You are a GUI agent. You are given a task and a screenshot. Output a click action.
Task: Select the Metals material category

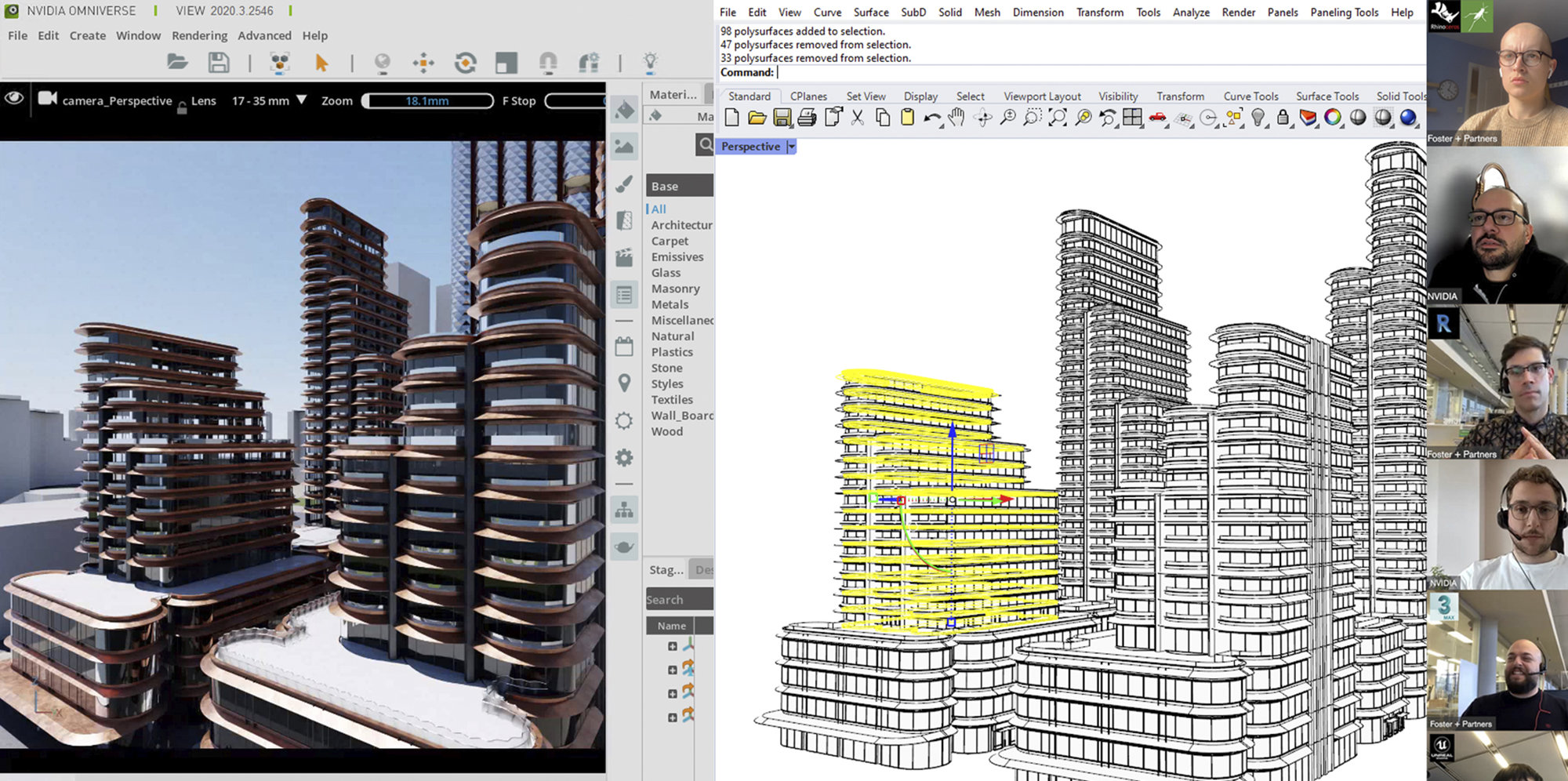click(670, 304)
